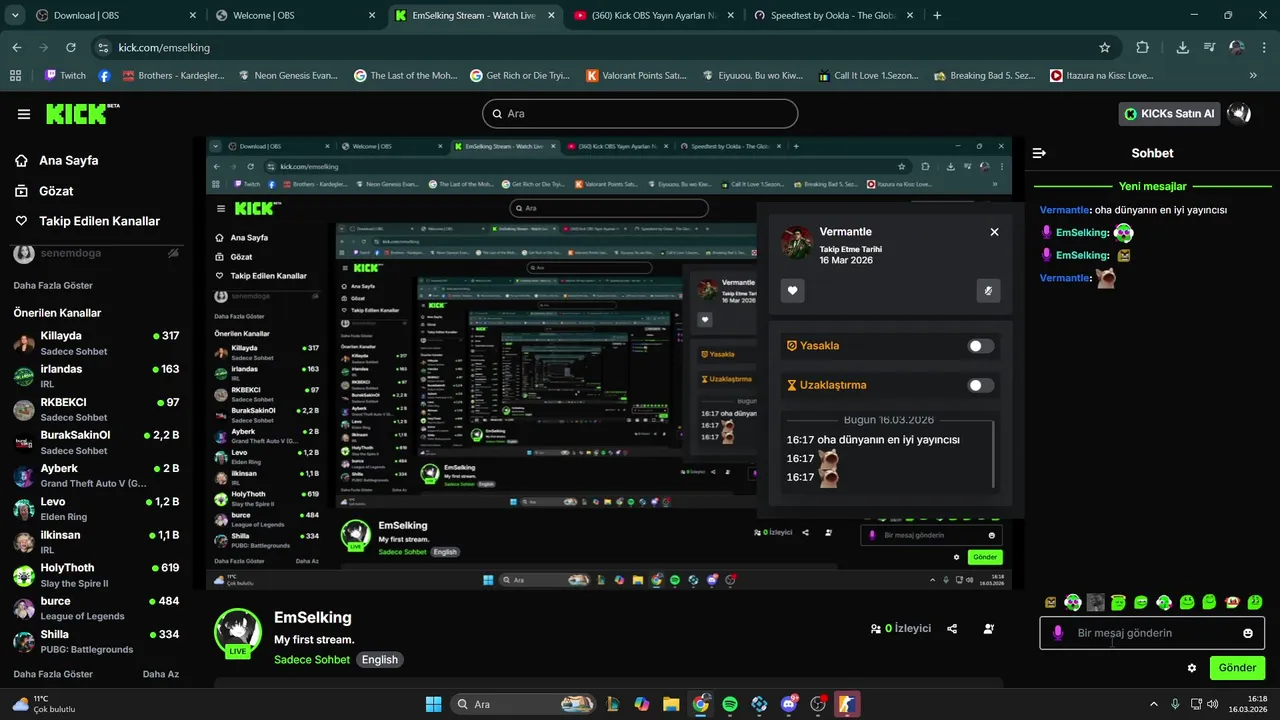Insert the grey photo emote
The width and height of the screenshot is (1280, 720).
click(x=1096, y=602)
